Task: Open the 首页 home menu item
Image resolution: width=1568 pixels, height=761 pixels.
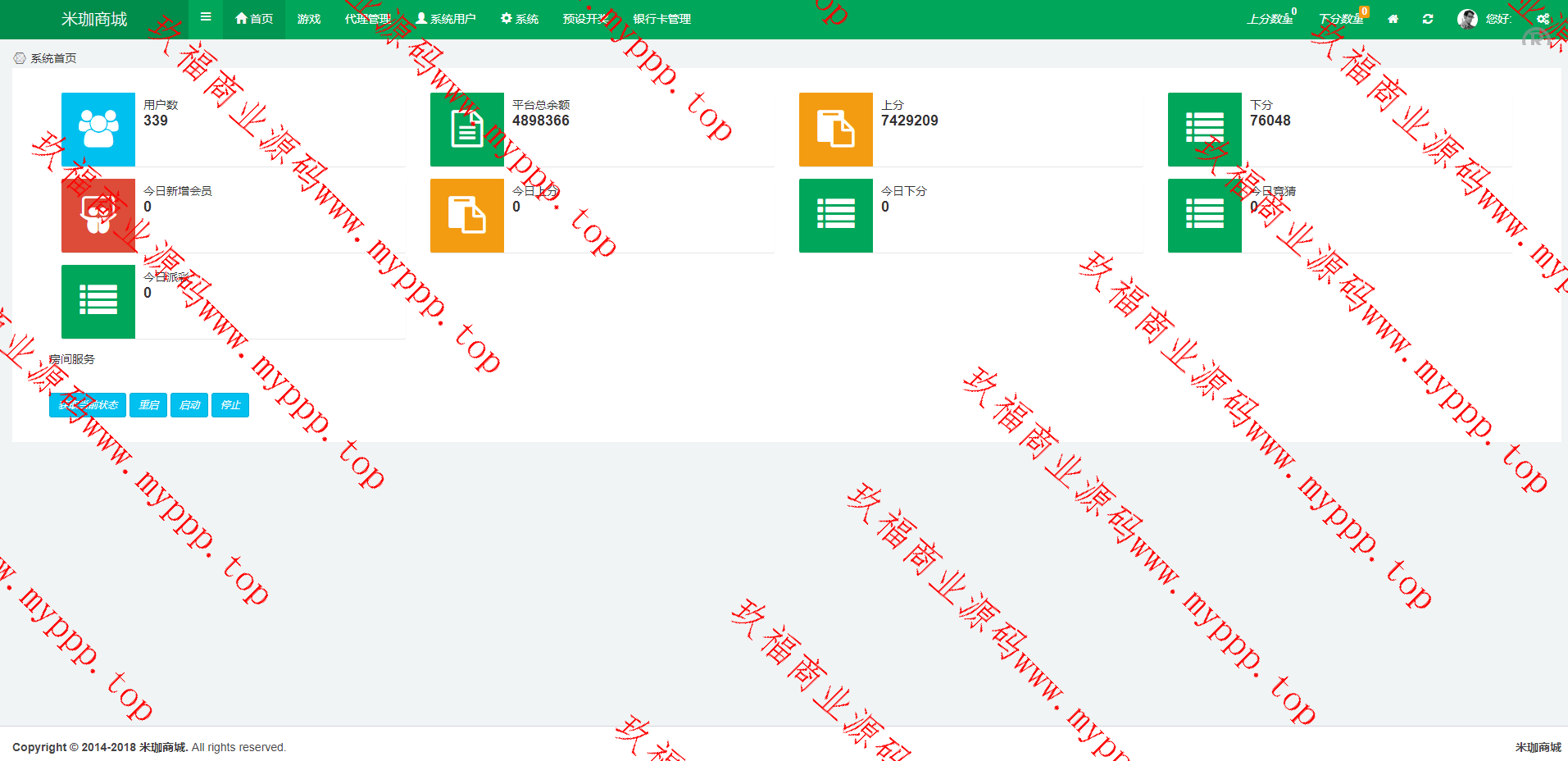Action: click(254, 19)
